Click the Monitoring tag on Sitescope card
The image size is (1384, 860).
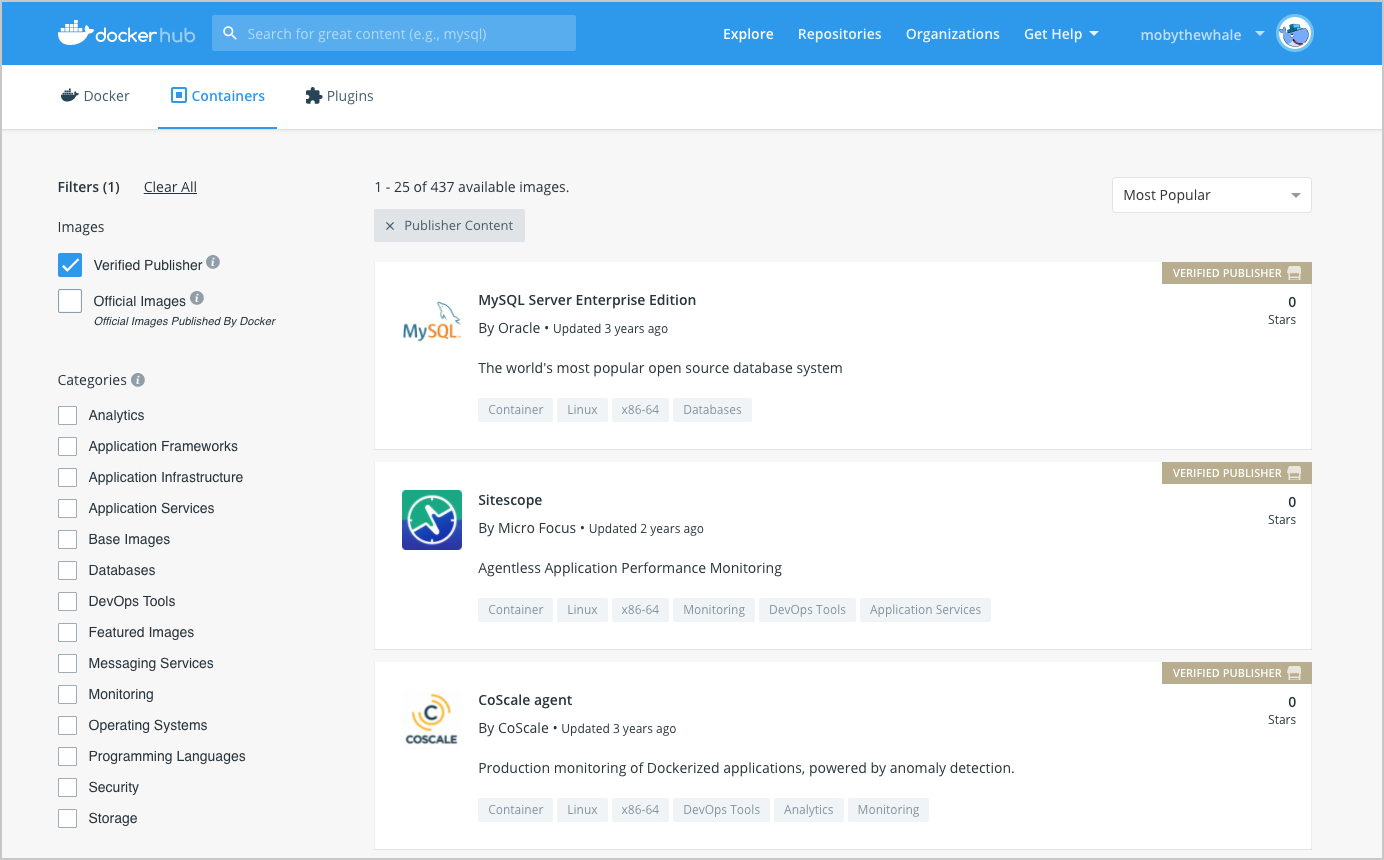click(x=714, y=610)
